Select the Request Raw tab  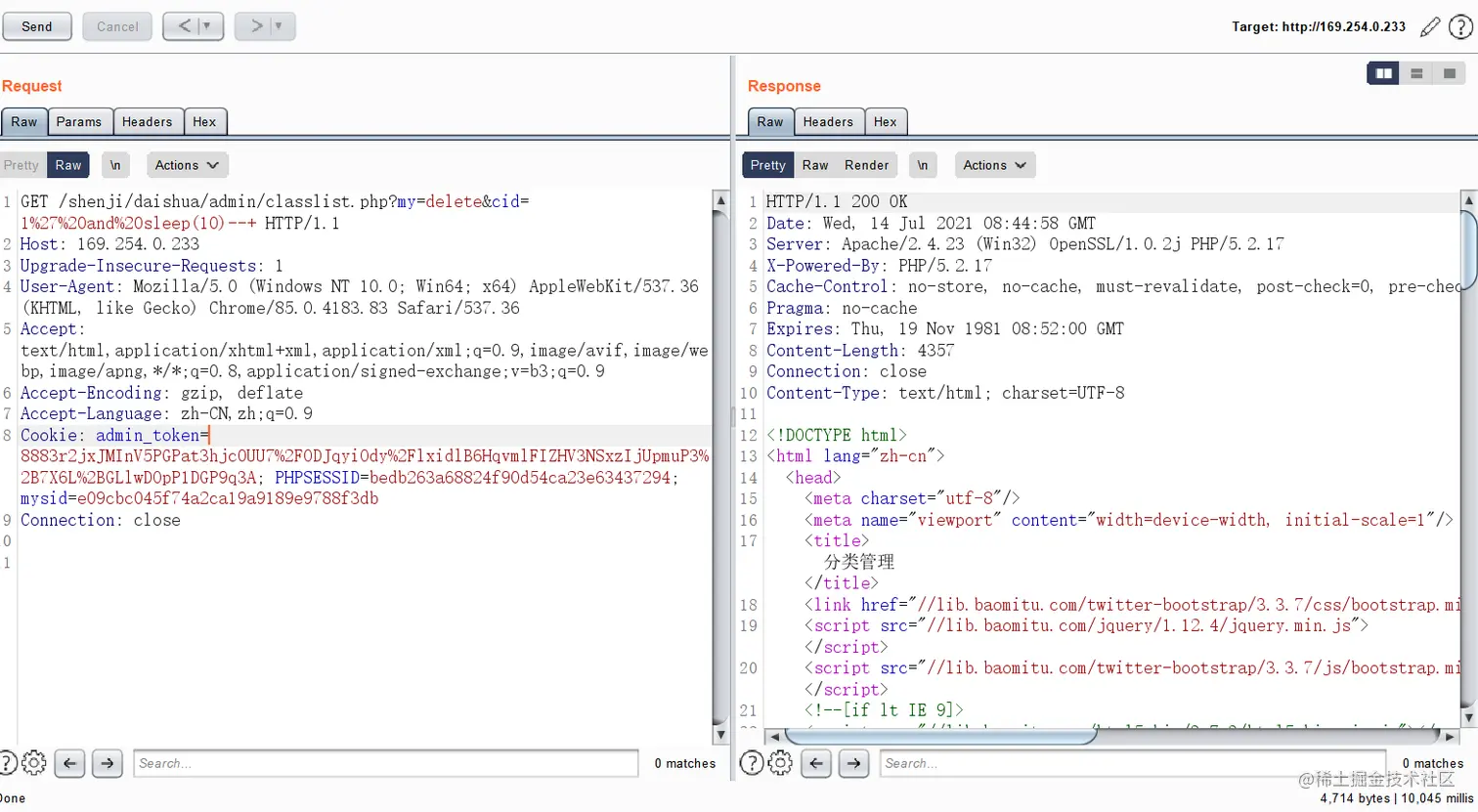click(24, 122)
